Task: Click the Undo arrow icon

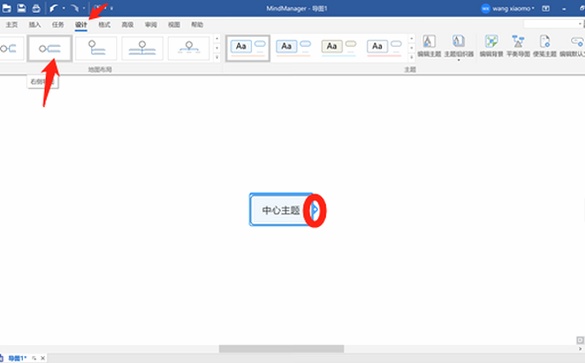Action: click(53, 8)
